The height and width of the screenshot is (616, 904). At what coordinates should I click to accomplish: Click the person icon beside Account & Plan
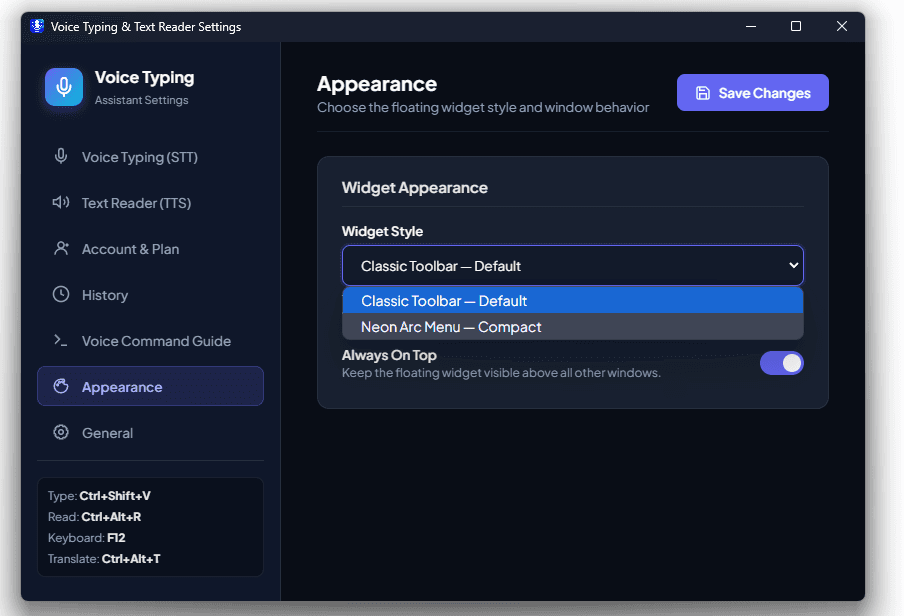(61, 249)
